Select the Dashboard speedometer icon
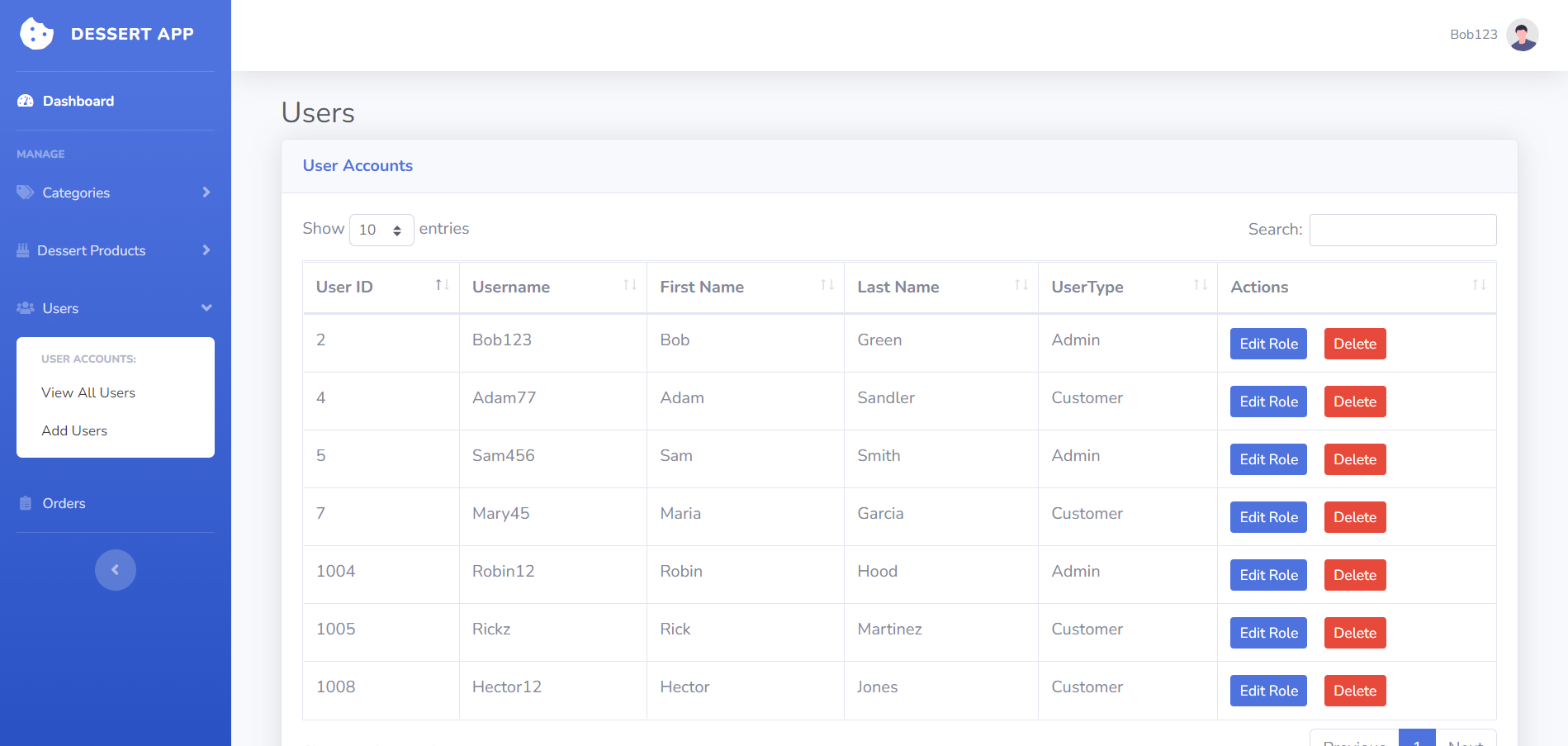This screenshot has height=746, width=1568. point(24,100)
